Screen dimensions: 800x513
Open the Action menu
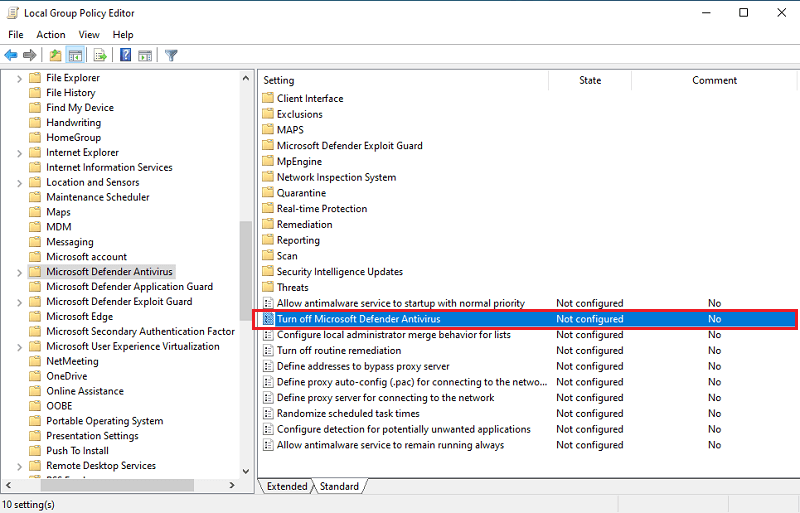(x=51, y=34)
